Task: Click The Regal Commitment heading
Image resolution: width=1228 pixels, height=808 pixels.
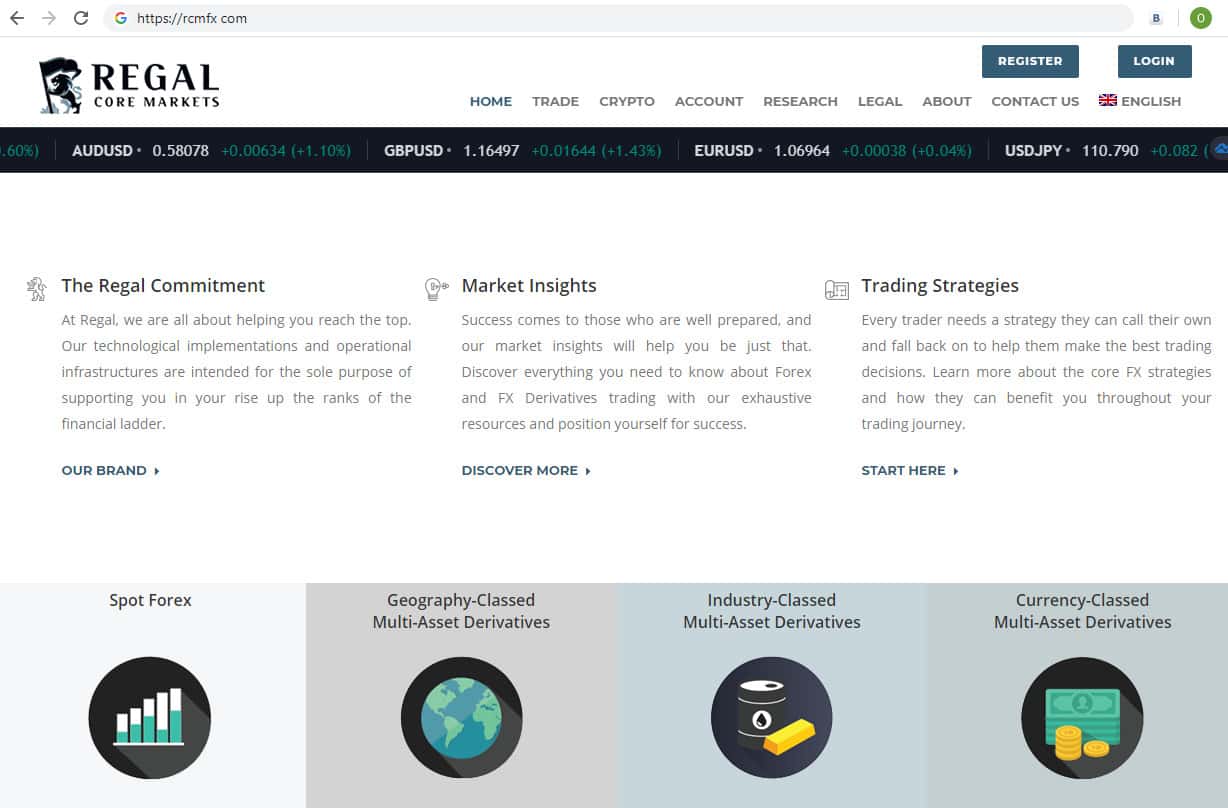Action: coord(163,286)
